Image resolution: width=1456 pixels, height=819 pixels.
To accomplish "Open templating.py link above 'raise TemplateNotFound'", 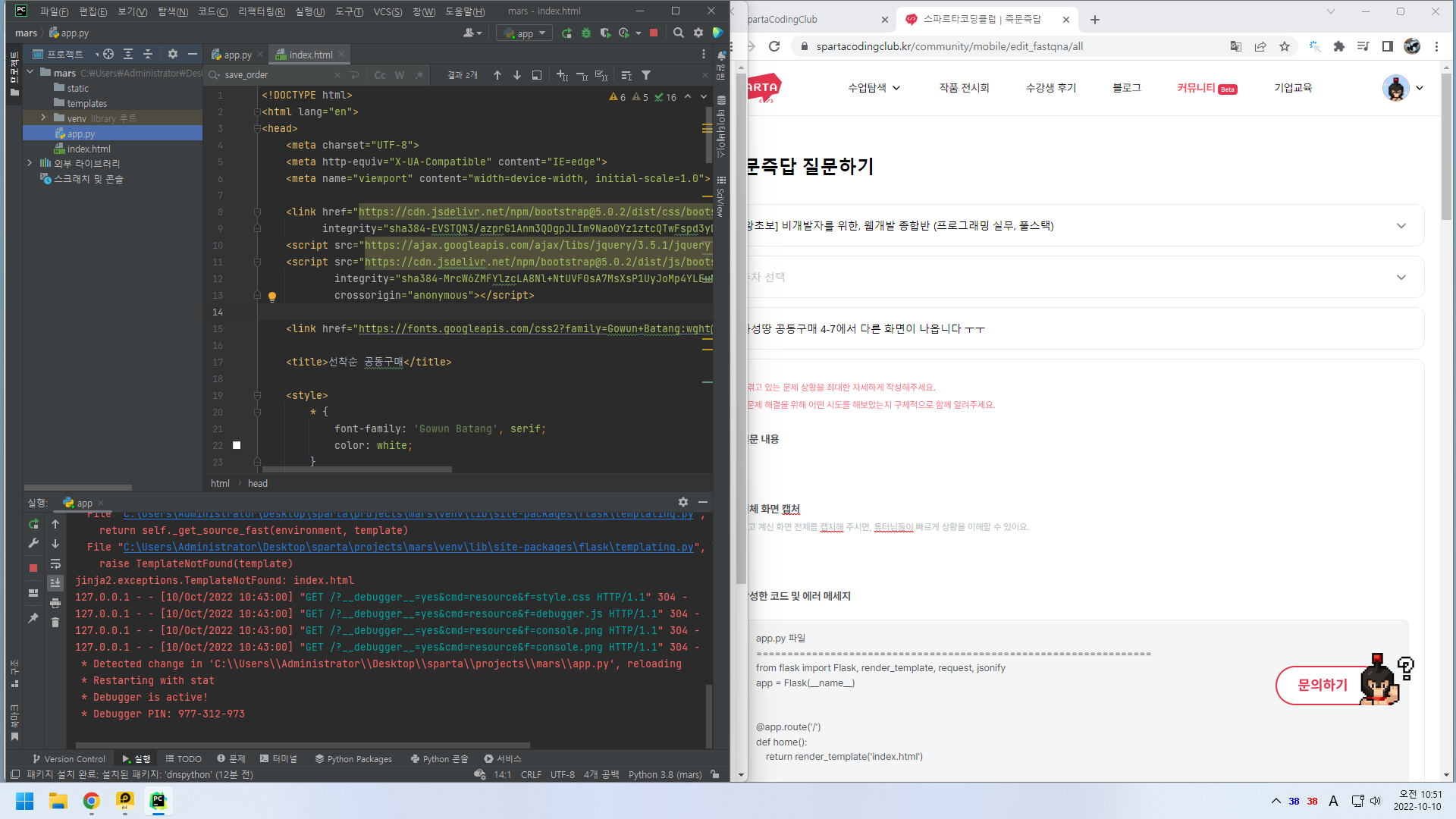I will [x=408, y=547].
